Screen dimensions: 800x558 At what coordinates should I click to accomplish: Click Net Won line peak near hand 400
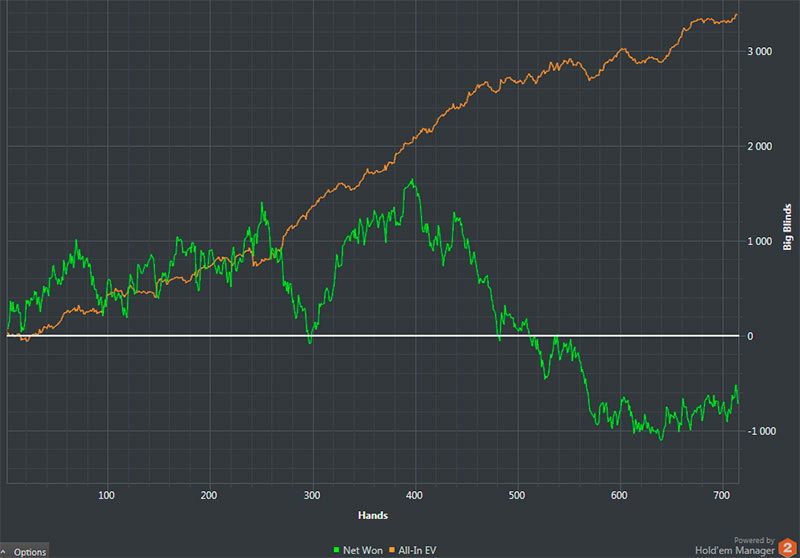[411, 180]
